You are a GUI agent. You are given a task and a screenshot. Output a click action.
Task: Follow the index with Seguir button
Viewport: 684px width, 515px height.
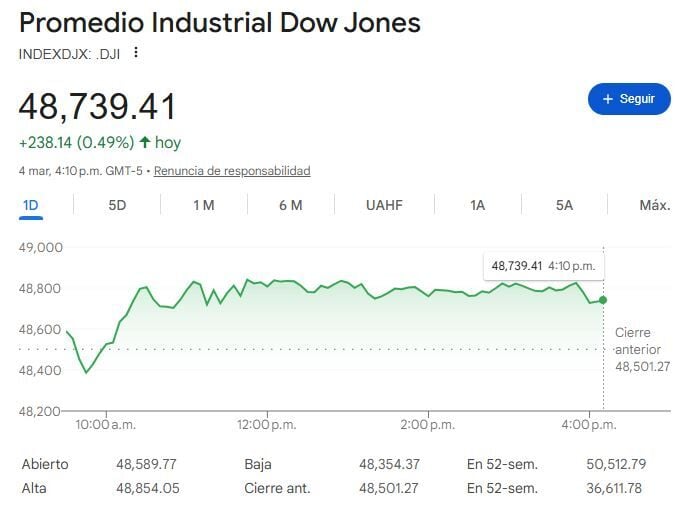click(629, 99)
